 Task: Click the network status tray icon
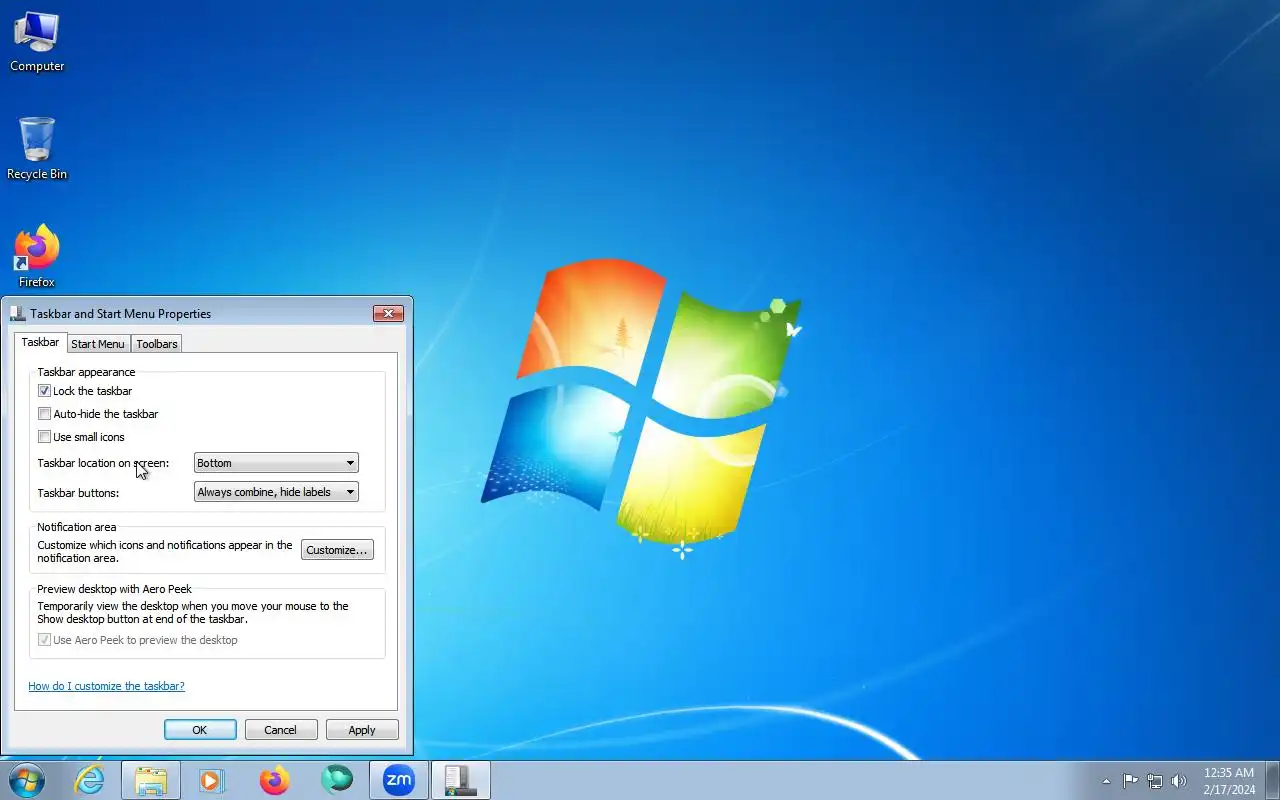point(1155,781)
